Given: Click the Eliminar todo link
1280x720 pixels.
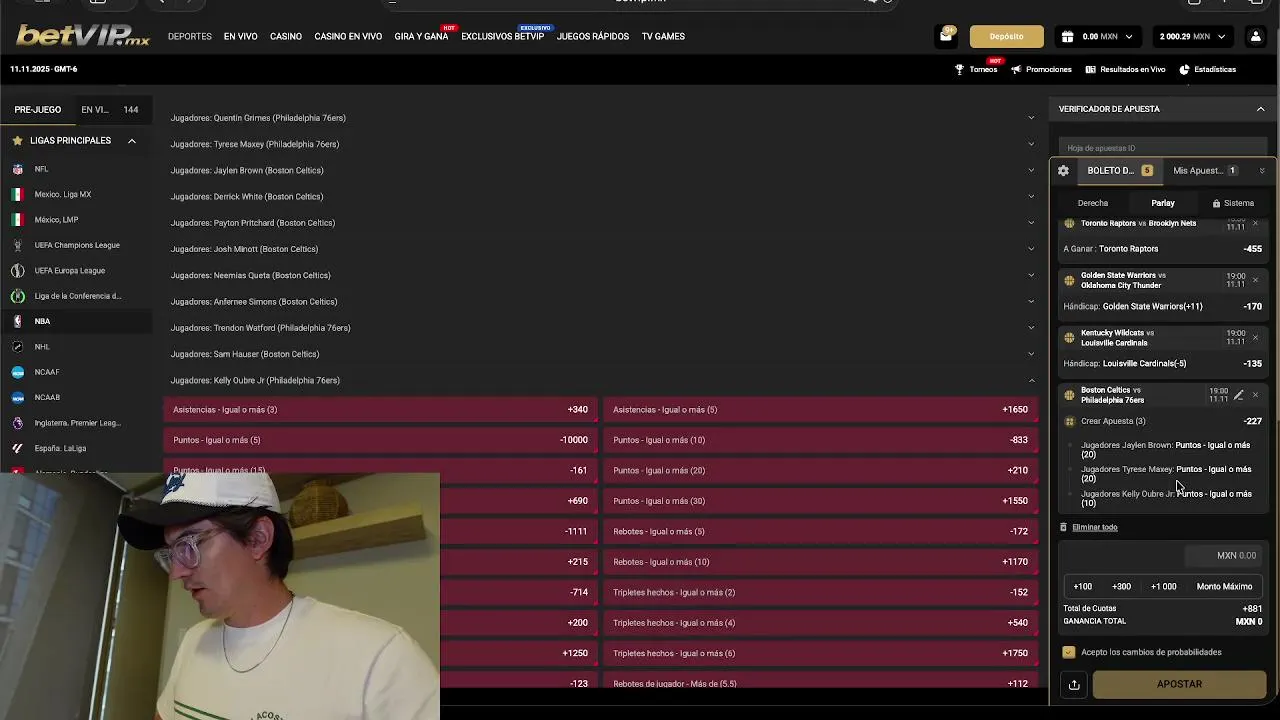Looking at the screenshot, I should pos(1095,527).
